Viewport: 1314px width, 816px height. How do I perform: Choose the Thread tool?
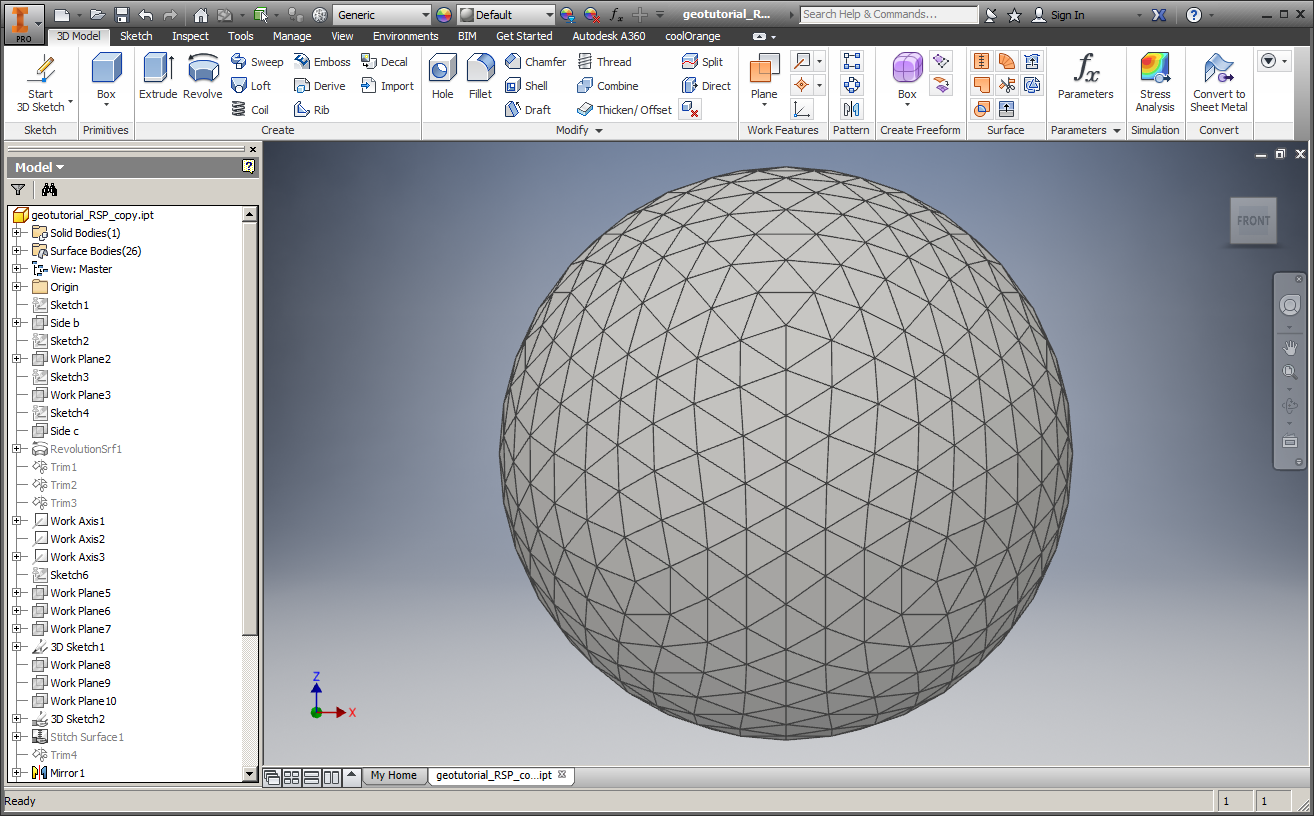click(604, 62)
